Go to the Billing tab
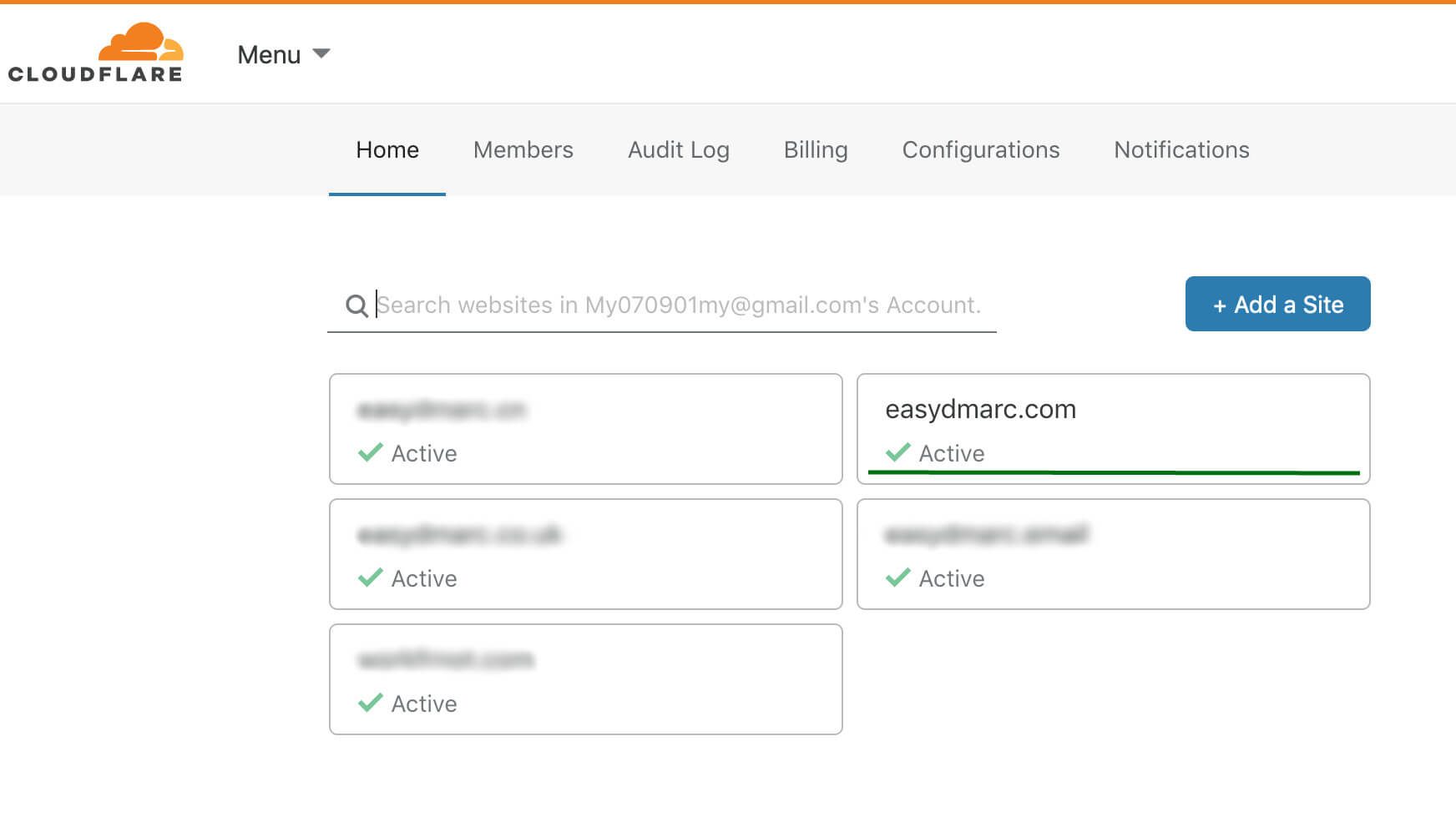The image size is (1456, 817). coord(816,150)
